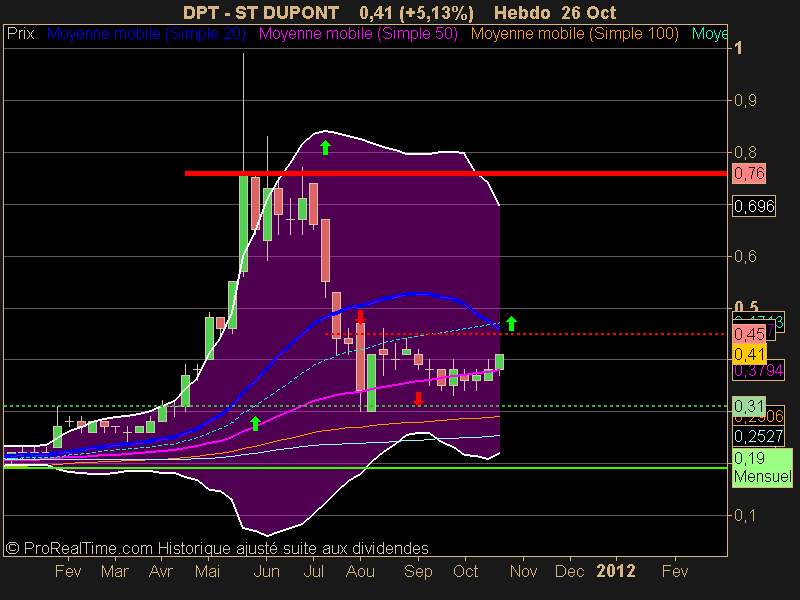Click the Dec label on the time axis
Viewport: 800px width, 600px height.
coord(569,571)
